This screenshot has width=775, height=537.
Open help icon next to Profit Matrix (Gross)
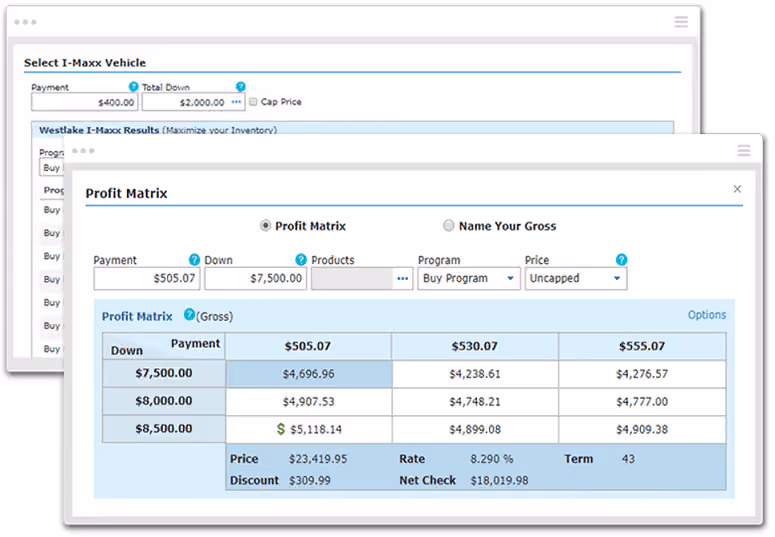(x=189, y=314)
